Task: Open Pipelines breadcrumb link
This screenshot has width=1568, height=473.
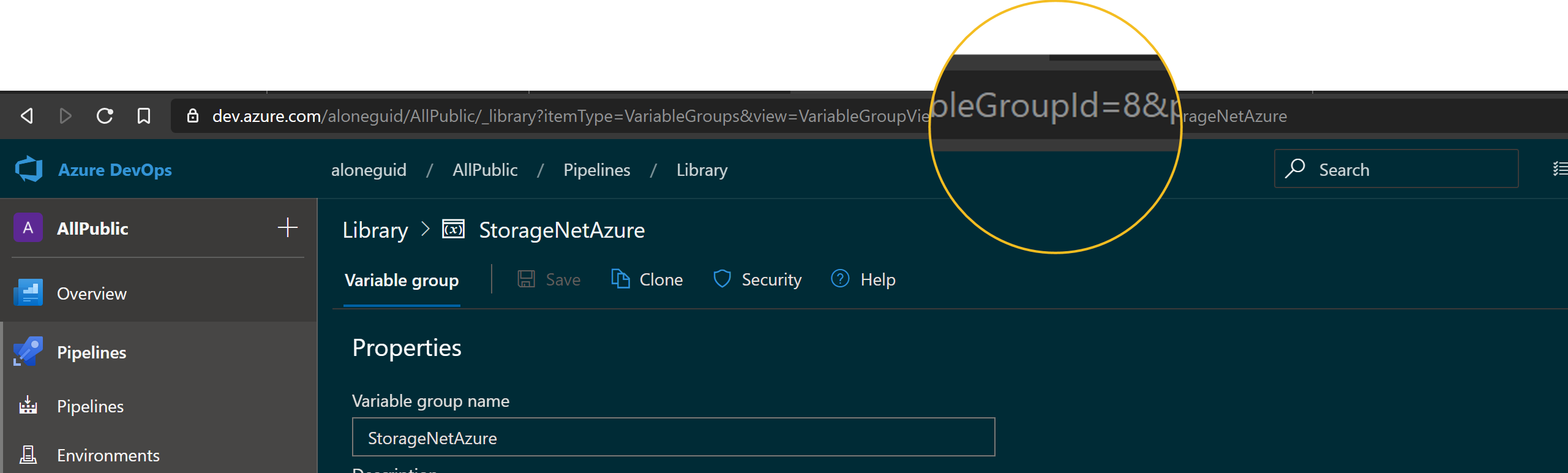Action: click(597, 170)
